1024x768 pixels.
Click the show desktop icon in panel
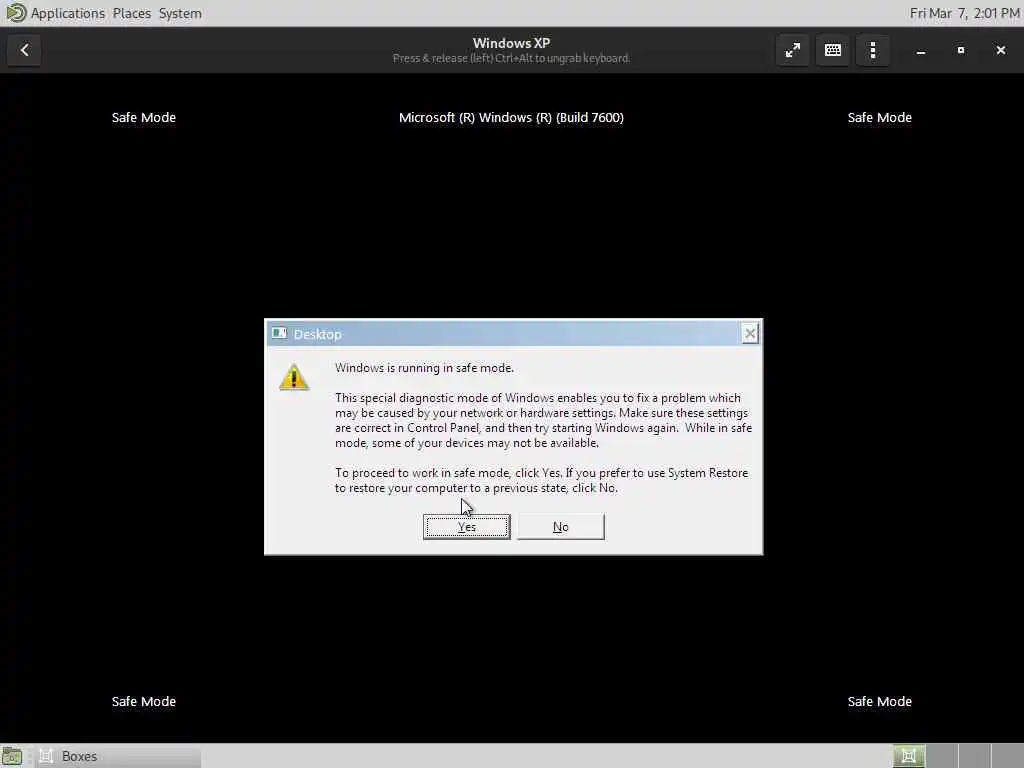12,756
